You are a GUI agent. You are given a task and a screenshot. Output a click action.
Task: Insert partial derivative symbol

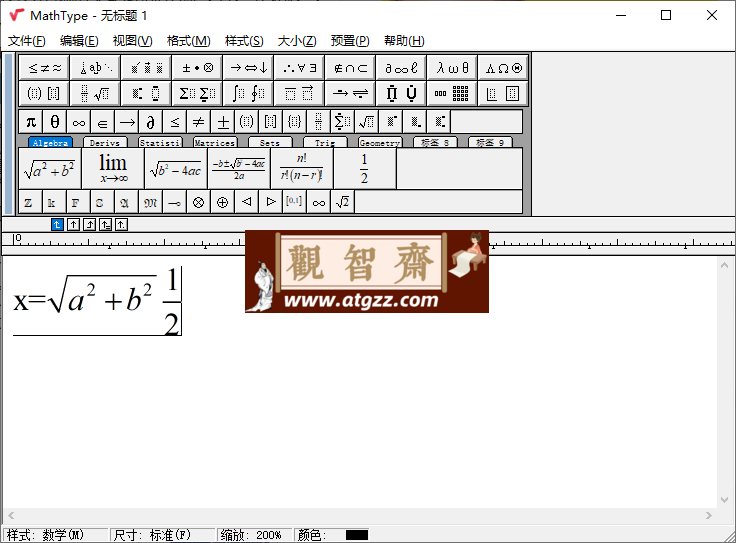[x=151, y=122]
